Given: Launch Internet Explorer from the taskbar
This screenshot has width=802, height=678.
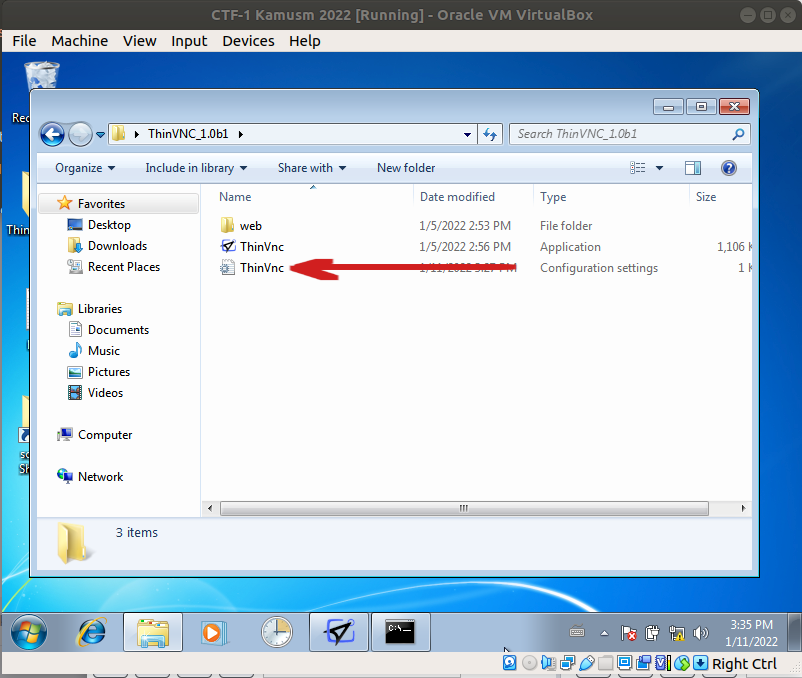Looking at the screenshot, I should coord(91,632).
